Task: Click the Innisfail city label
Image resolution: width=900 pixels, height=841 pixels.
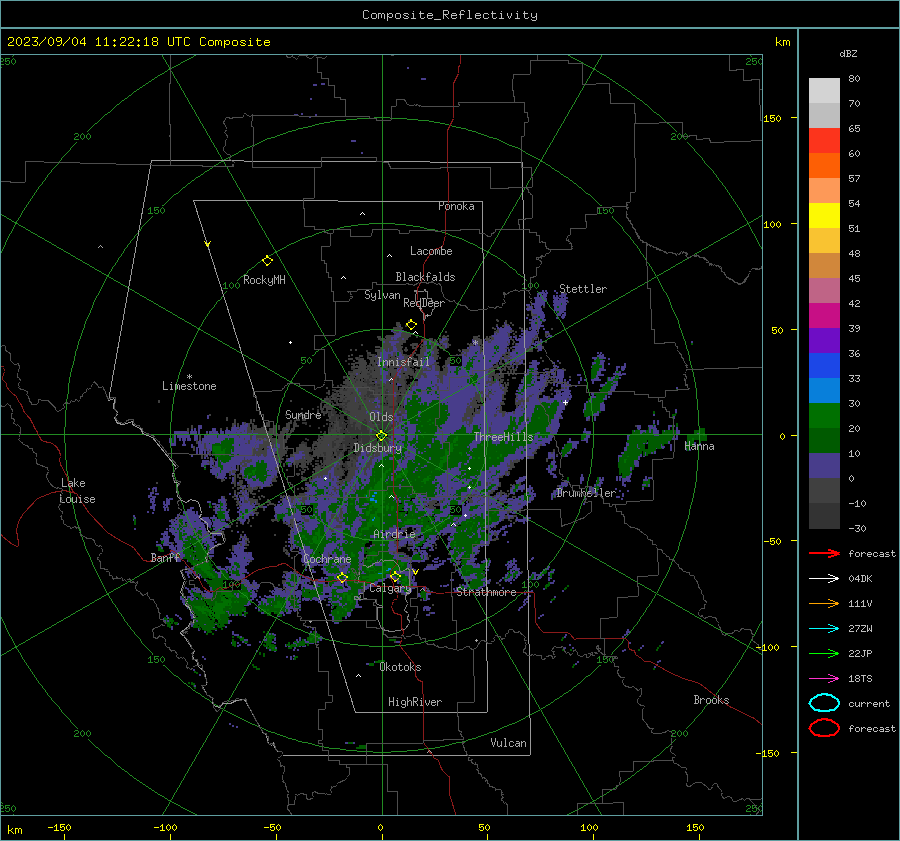Action: point(403,362)
